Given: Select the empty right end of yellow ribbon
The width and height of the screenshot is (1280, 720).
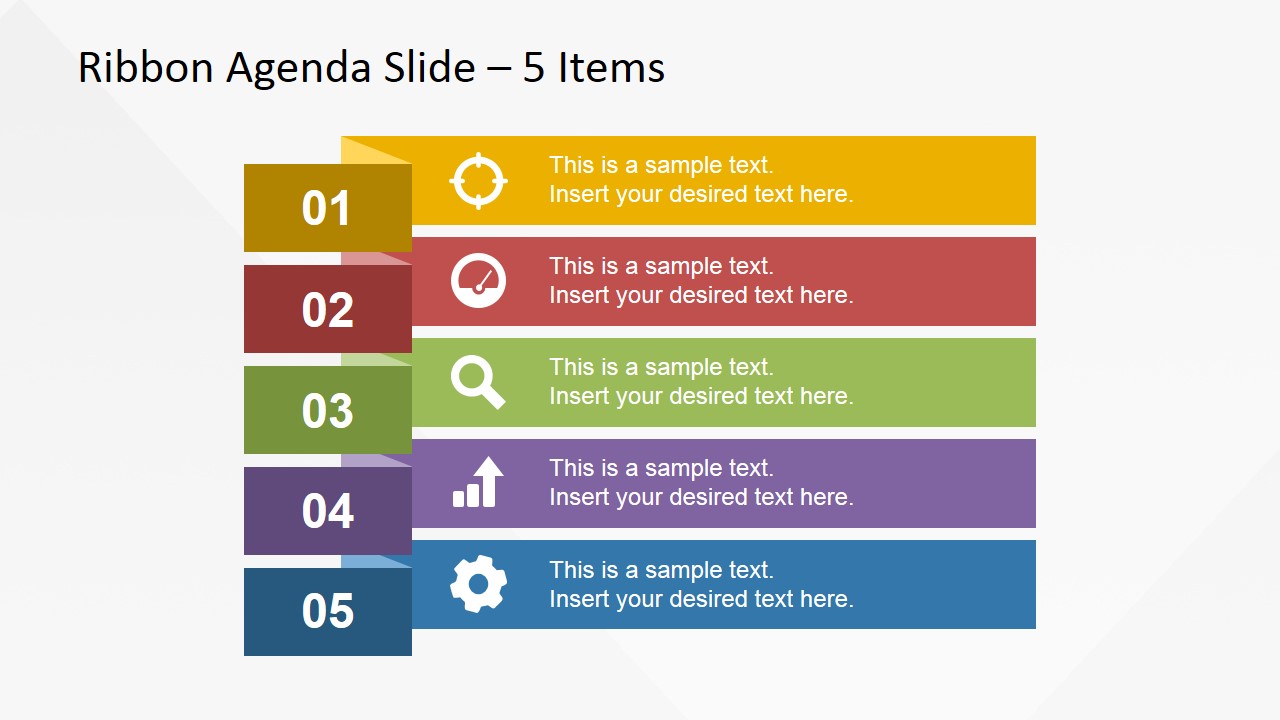Looking at the screenshot, I should pos(945,180).
